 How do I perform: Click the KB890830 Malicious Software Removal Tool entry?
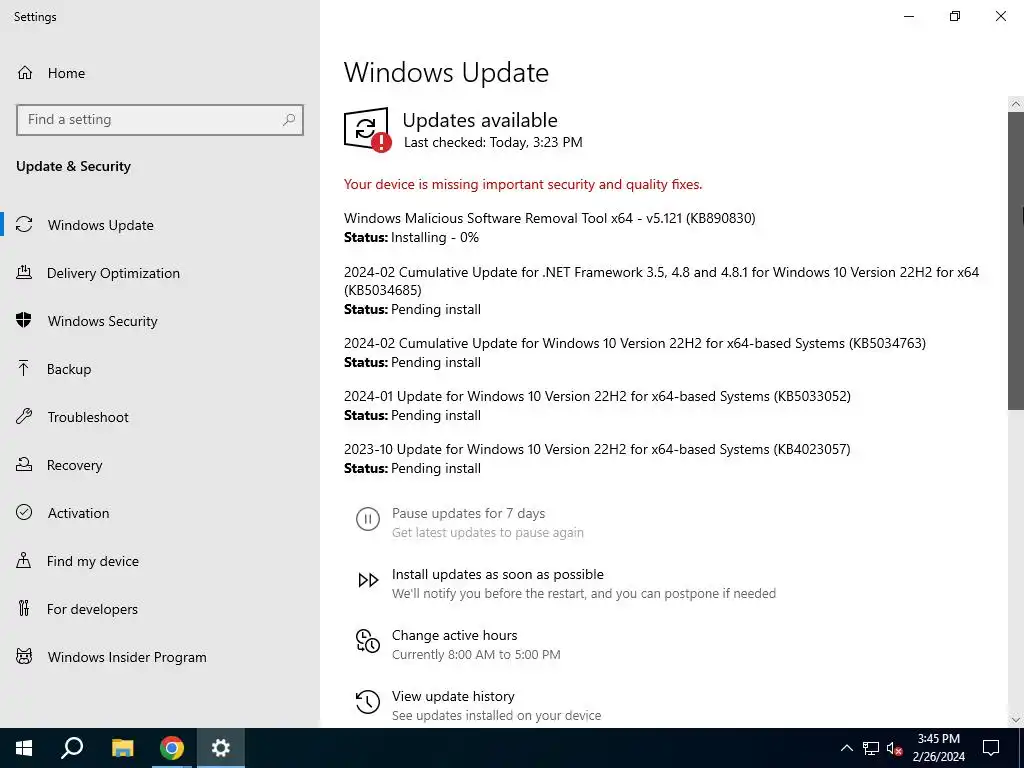coord(549,218)
